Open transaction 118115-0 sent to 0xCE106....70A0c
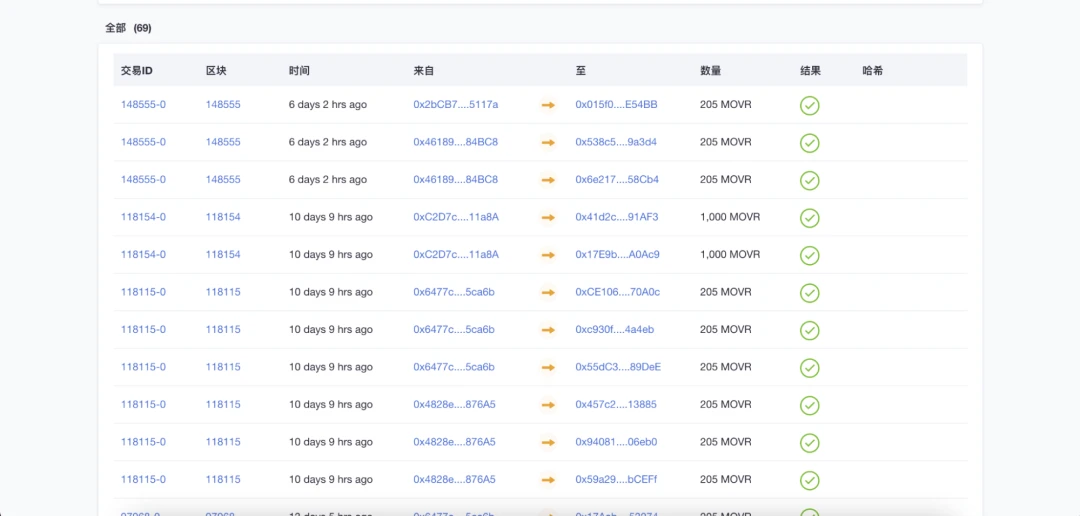The width and height of the screenshot is (1080, 516). coord(143,292)
